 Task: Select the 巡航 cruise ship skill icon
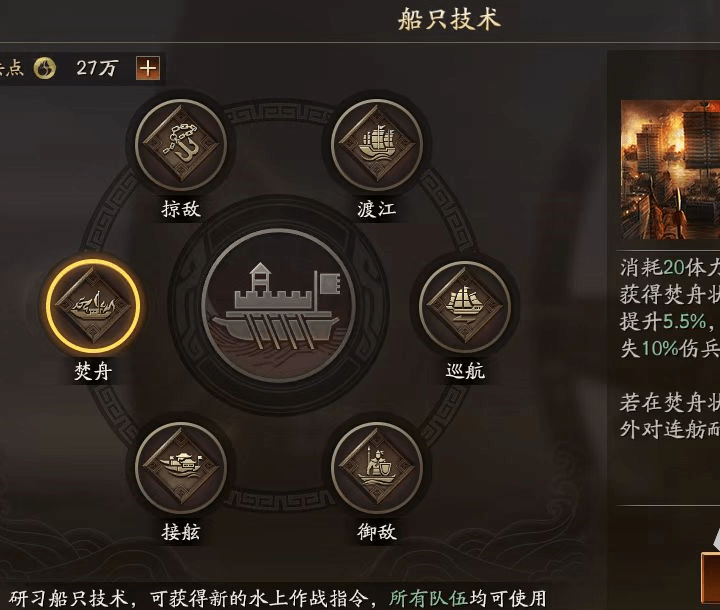[x=465, y=306]
